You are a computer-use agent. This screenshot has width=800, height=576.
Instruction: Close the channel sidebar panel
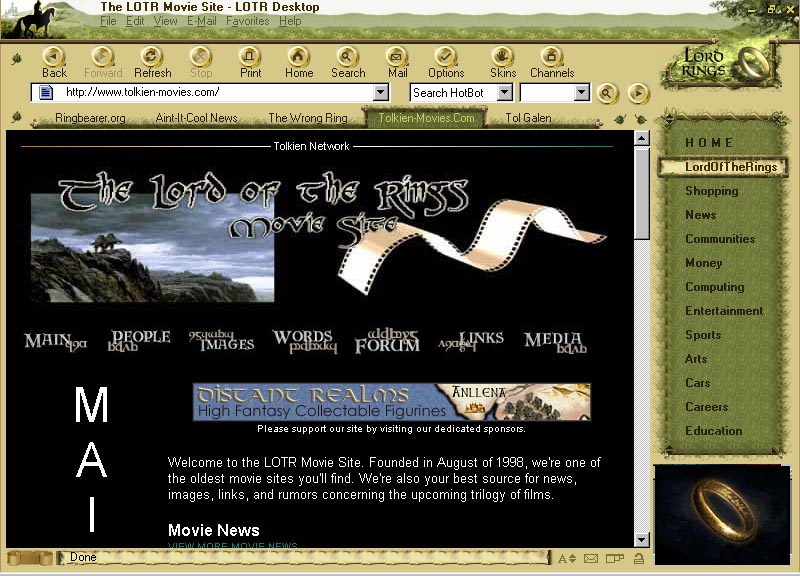tap(777, 119)
